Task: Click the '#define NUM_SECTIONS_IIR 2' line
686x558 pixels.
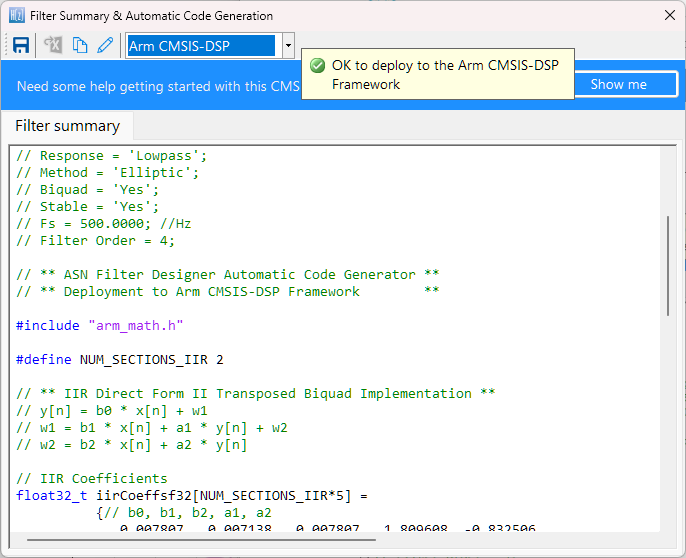Action: (x=119, y=360)
